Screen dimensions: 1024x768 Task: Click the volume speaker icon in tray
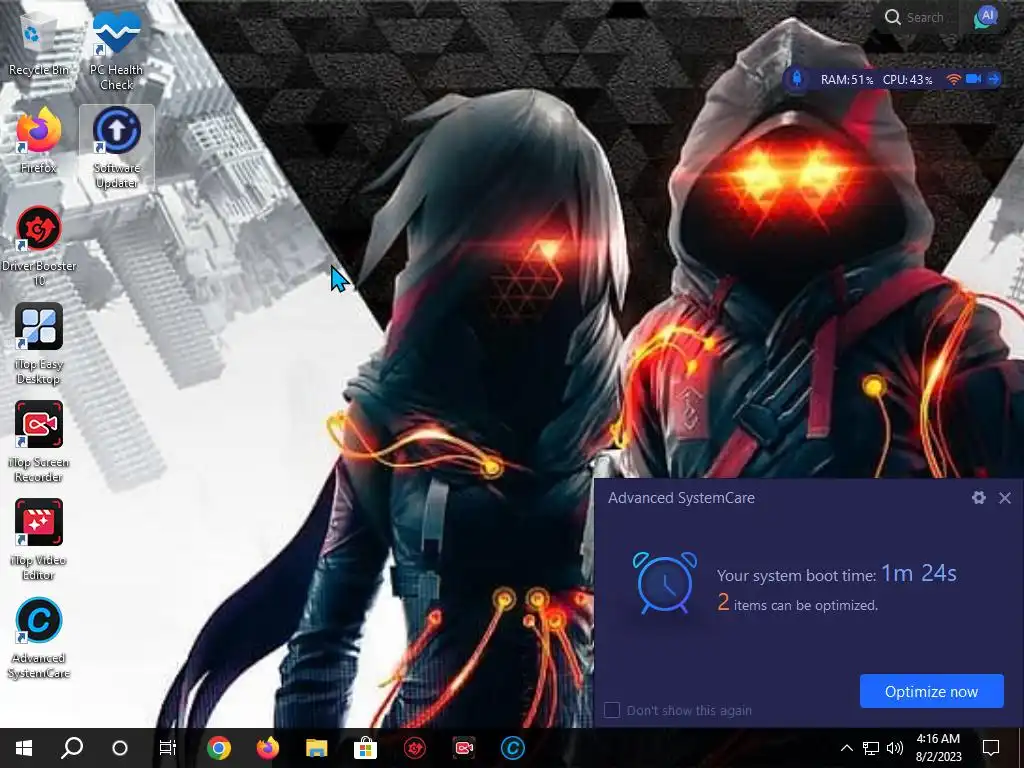pos(895,748)
